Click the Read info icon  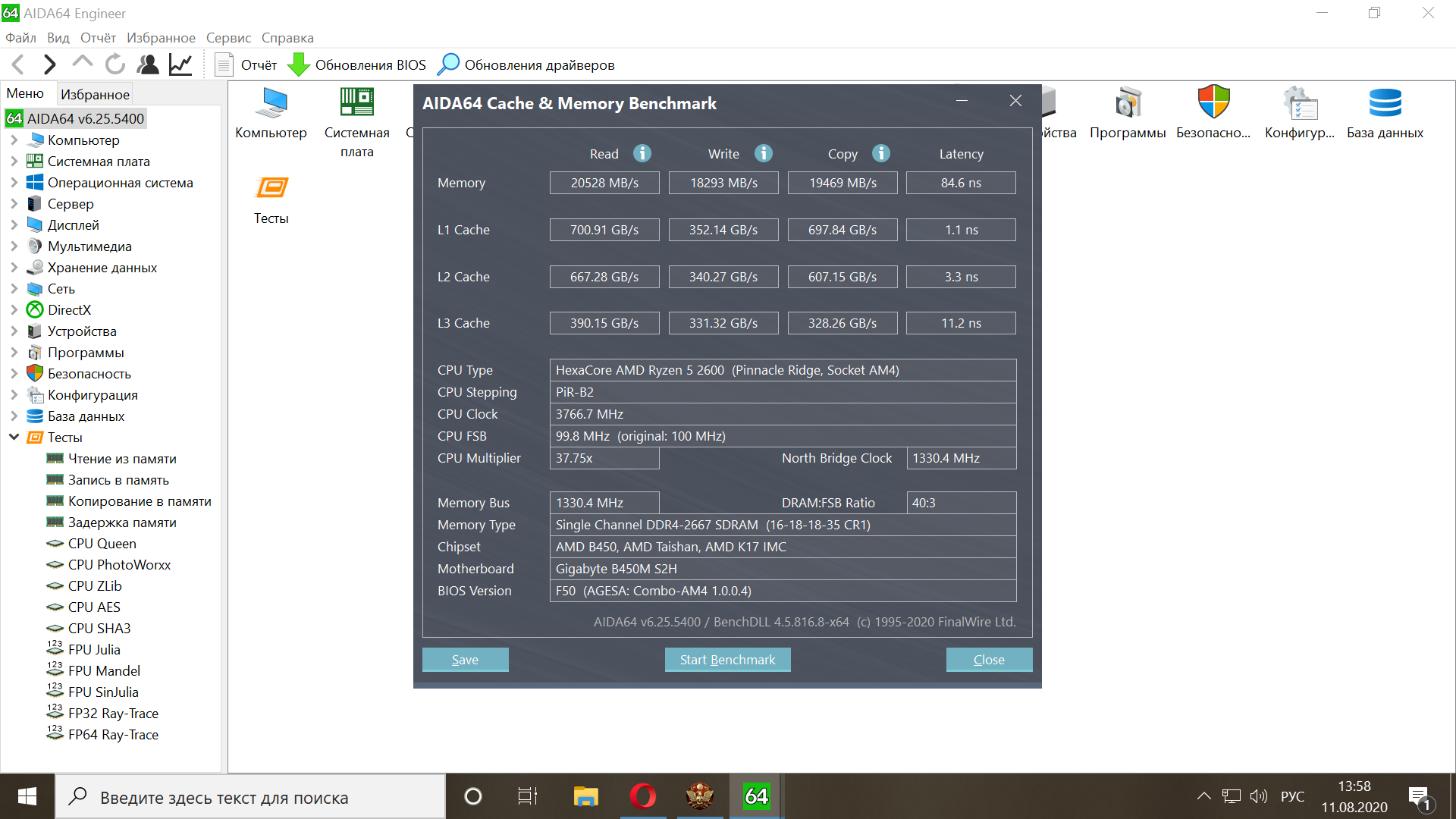pos(642,153)
